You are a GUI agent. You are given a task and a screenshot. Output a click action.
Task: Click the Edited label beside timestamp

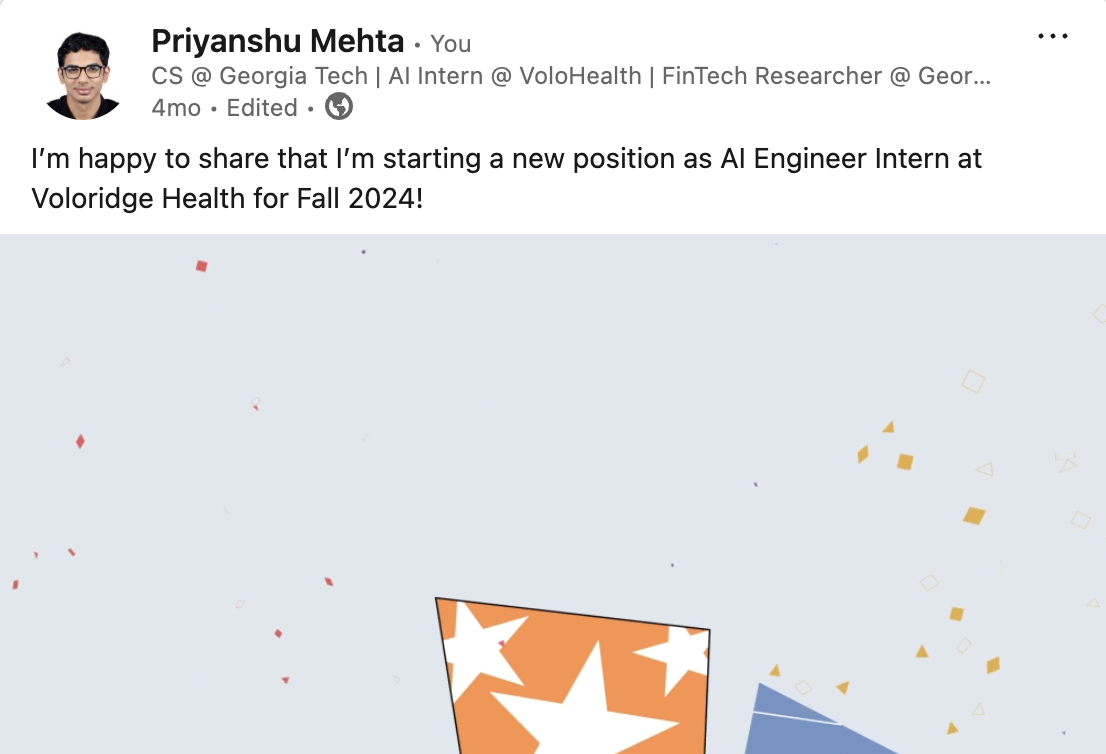coord(262,108)
